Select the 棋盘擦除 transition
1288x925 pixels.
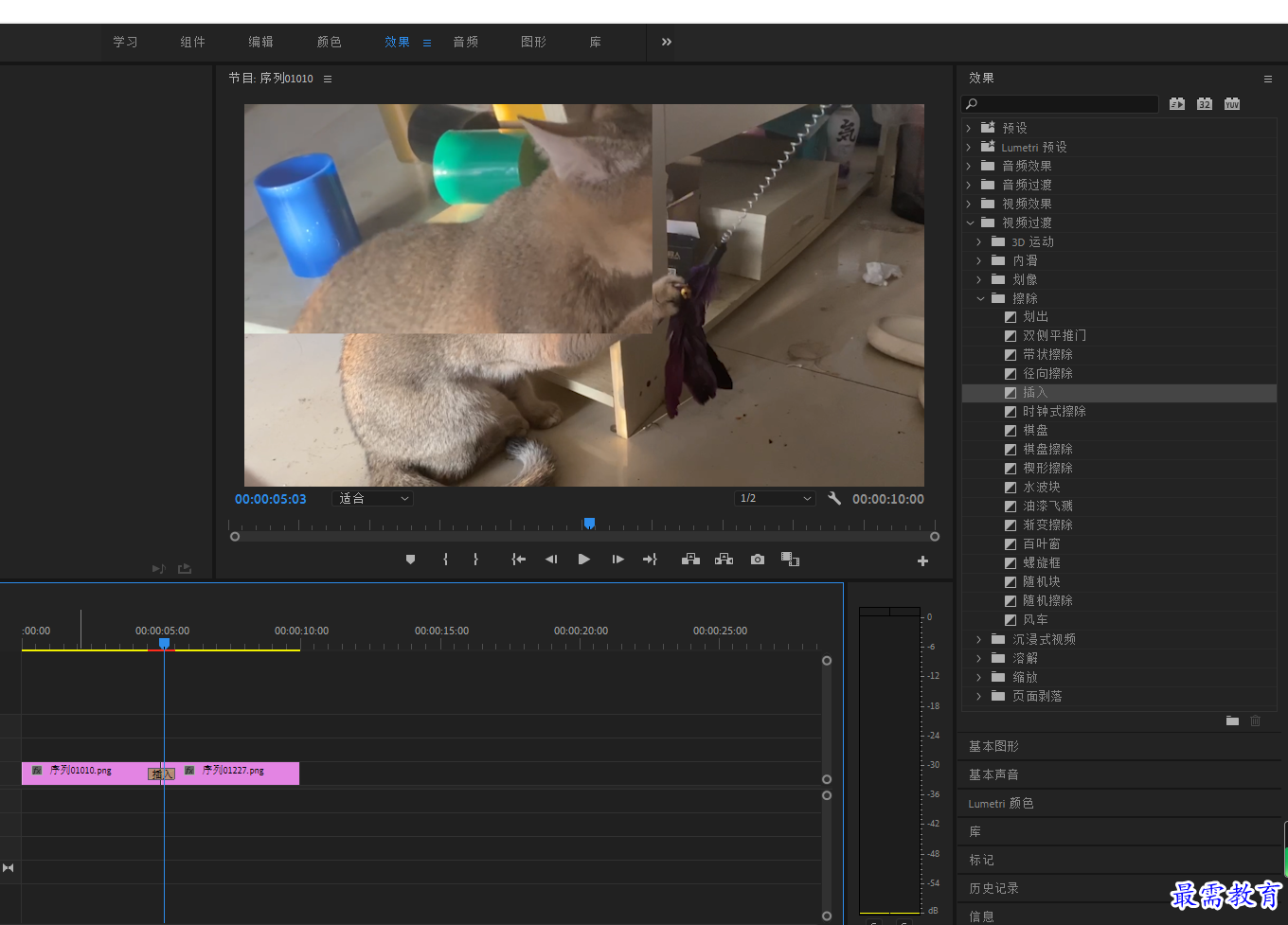point(1047,450)
